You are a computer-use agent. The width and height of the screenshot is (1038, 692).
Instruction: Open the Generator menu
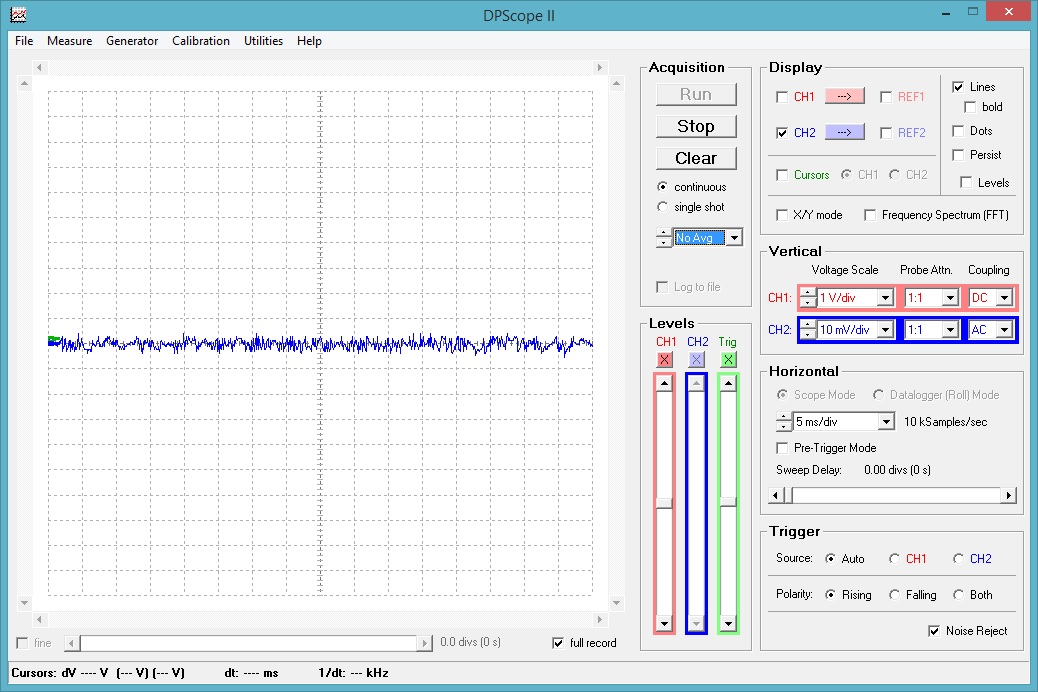132,41
